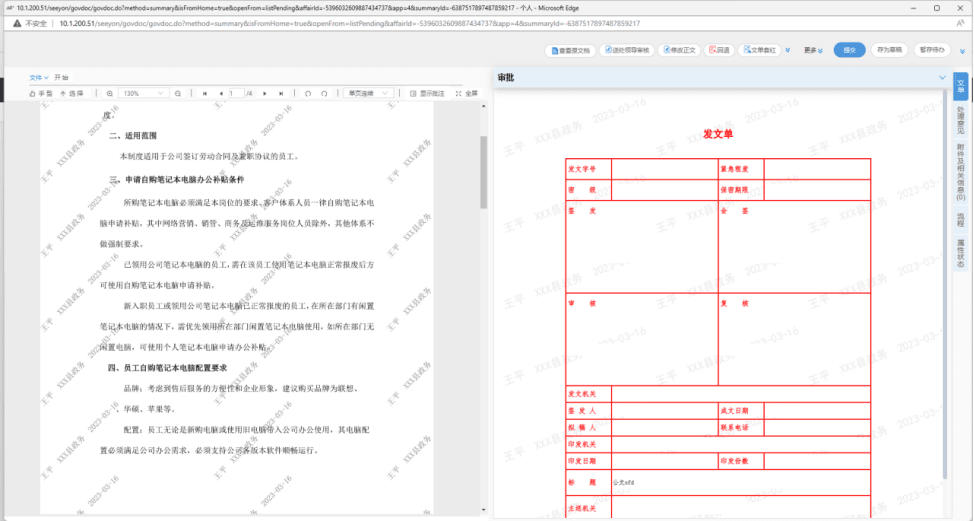
Task: Switch viewer to 全屏 fullscreen
Action: pyautogui.click(x=467, y=93)
